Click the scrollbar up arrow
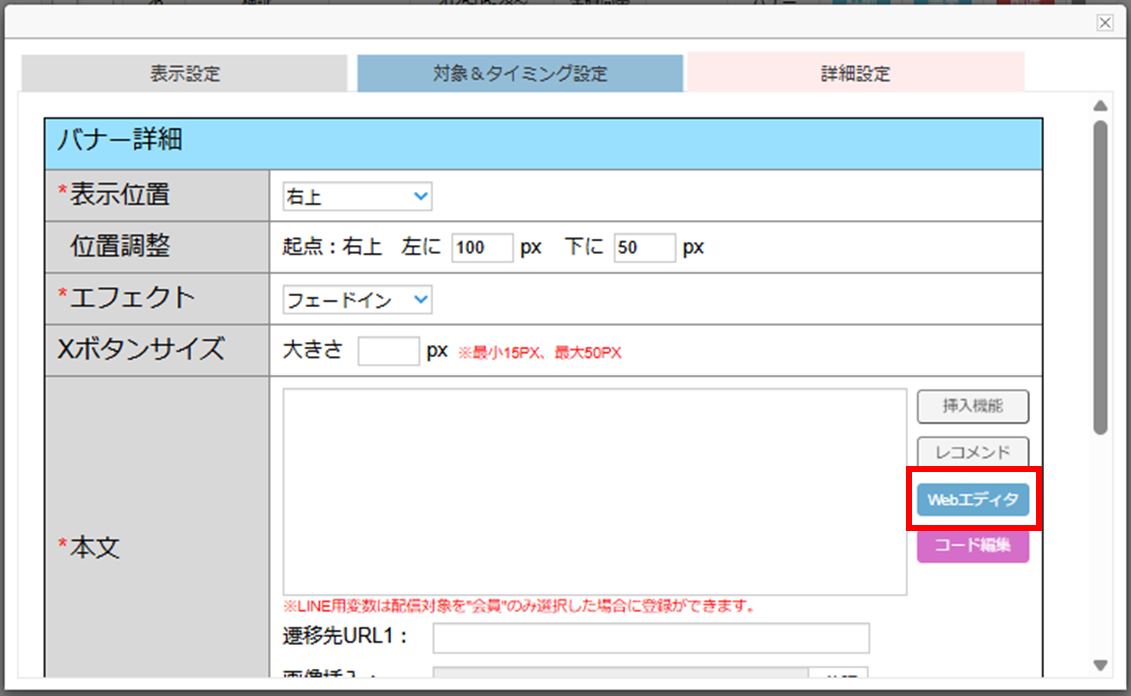 click(x=1100, y=106)
